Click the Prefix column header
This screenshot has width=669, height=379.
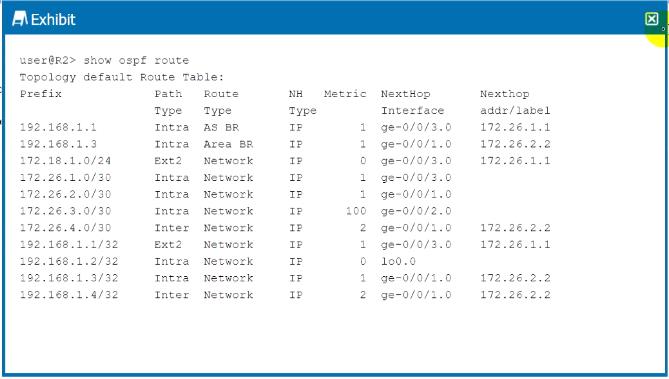pyautogui.click(x=41, y=94)
